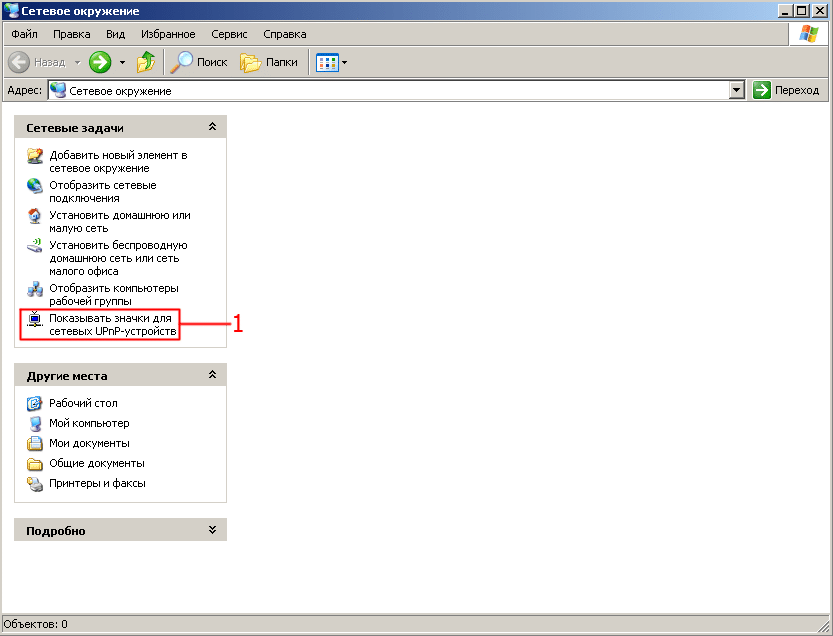
Task: Click the globe network connections icon
Action: (35, 185)
